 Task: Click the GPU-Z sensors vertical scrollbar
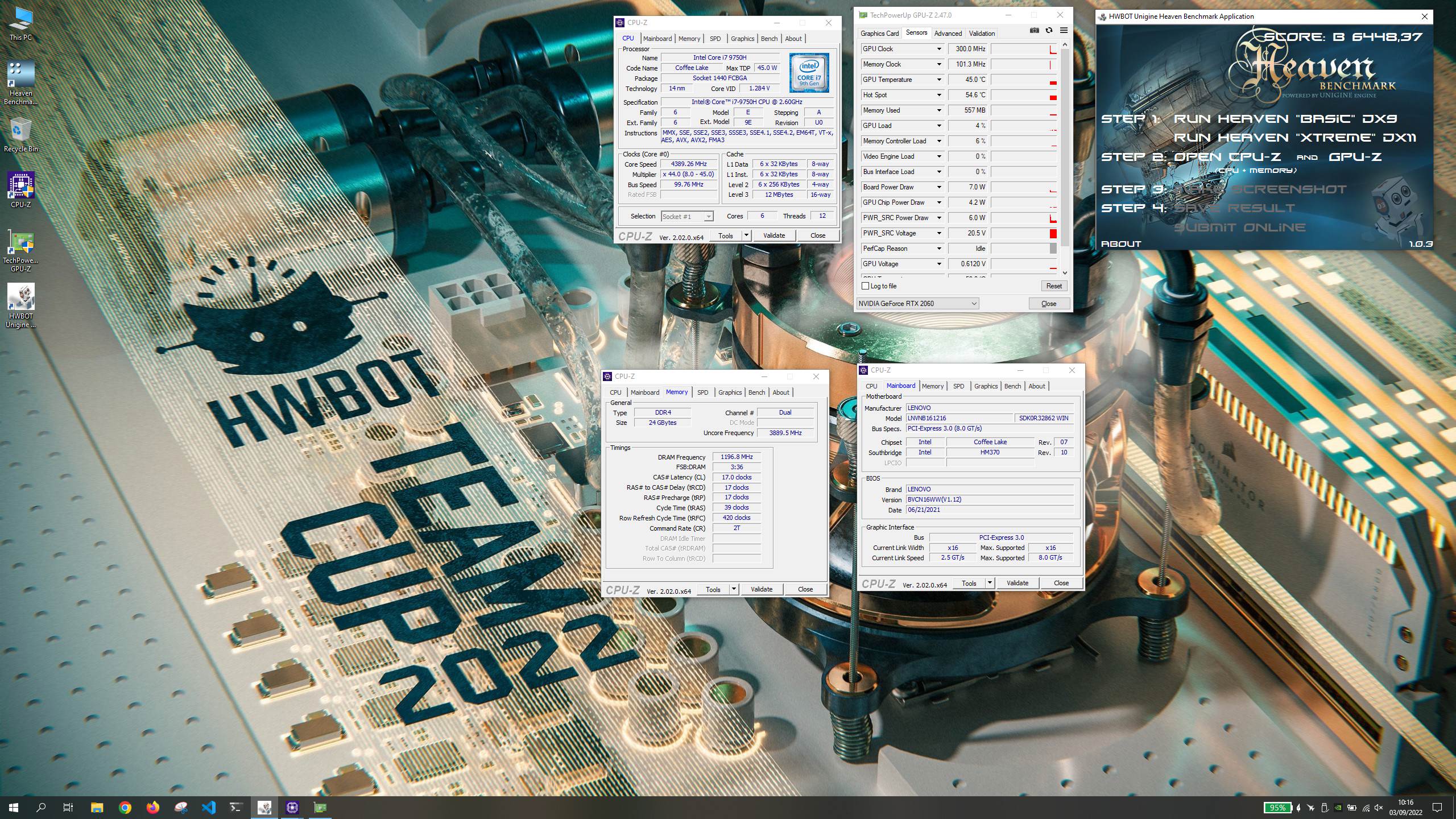coord(1065,148)
